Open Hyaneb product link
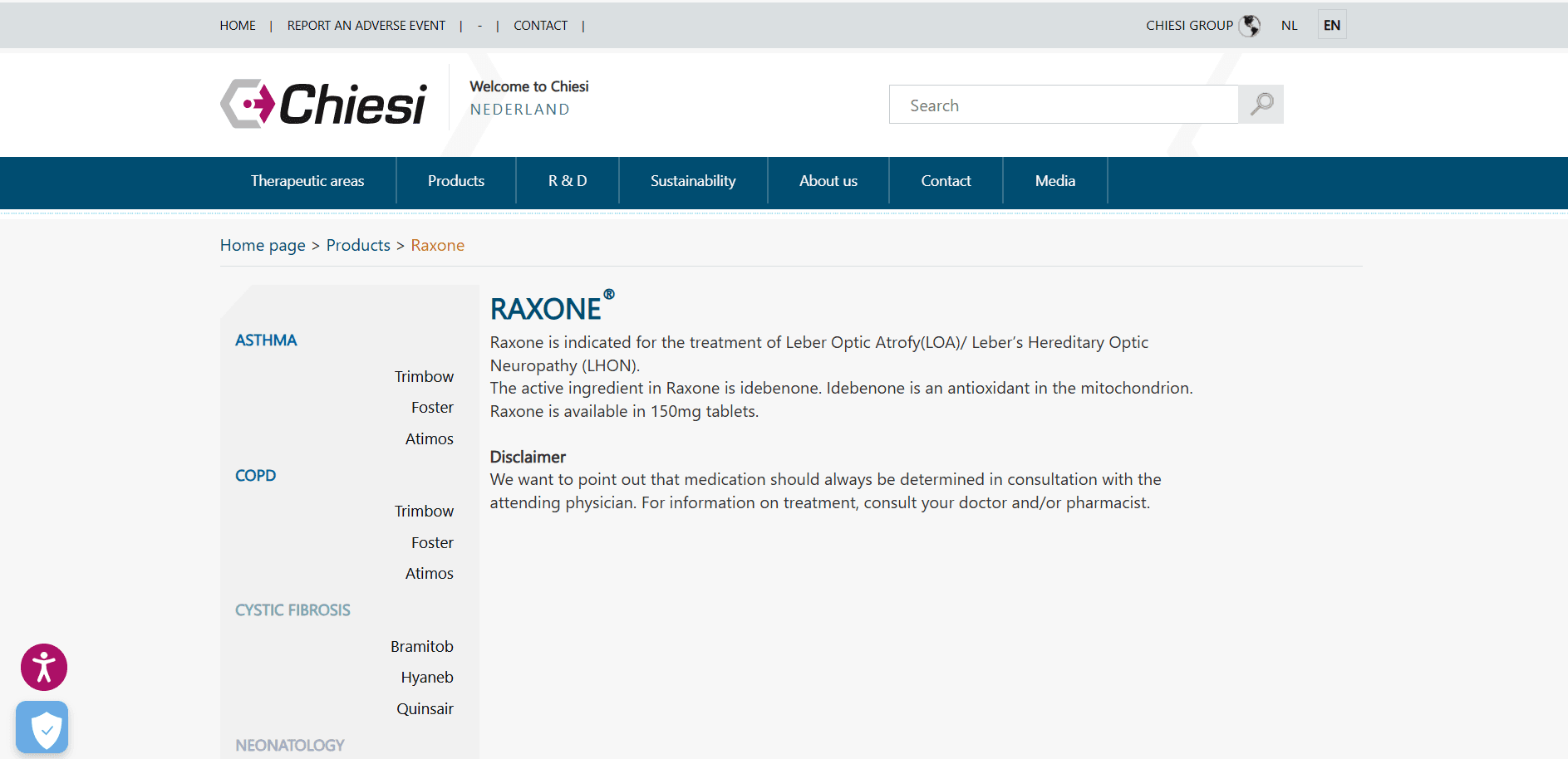1568x759 pixels. (x=427, y=678)
